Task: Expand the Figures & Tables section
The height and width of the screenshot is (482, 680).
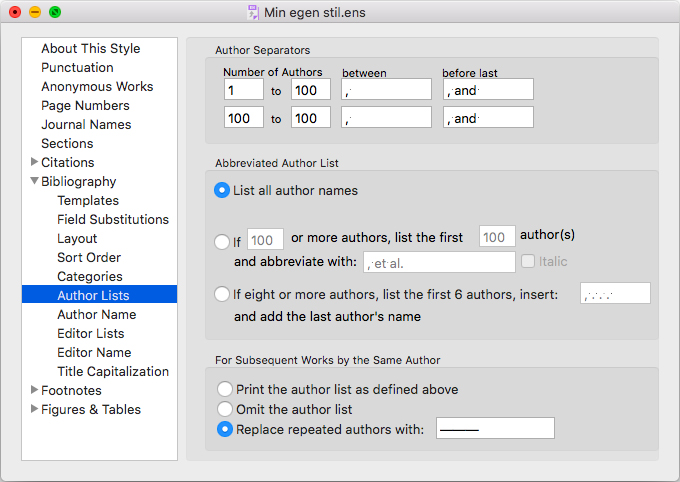Action: 34,409
